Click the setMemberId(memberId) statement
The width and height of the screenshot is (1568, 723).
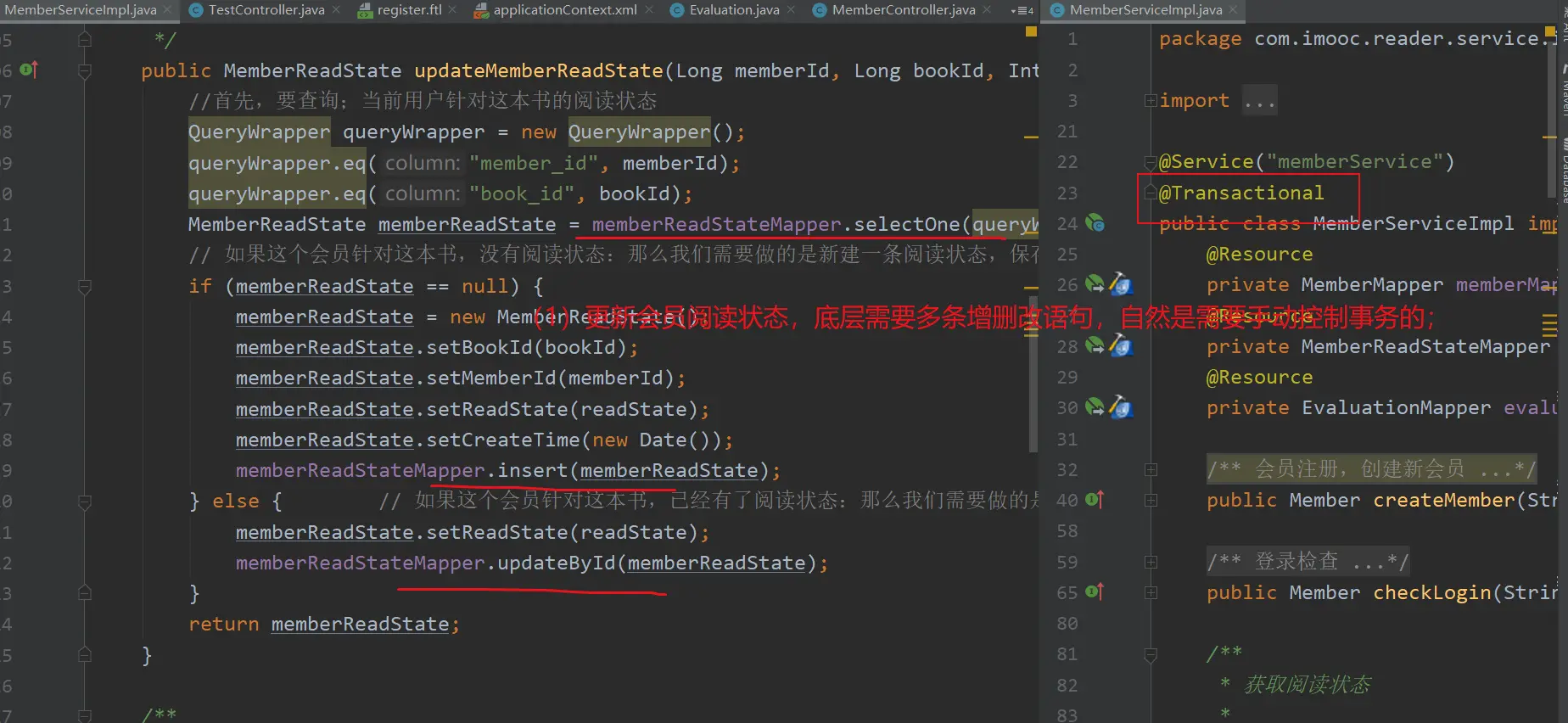point(461,378)
